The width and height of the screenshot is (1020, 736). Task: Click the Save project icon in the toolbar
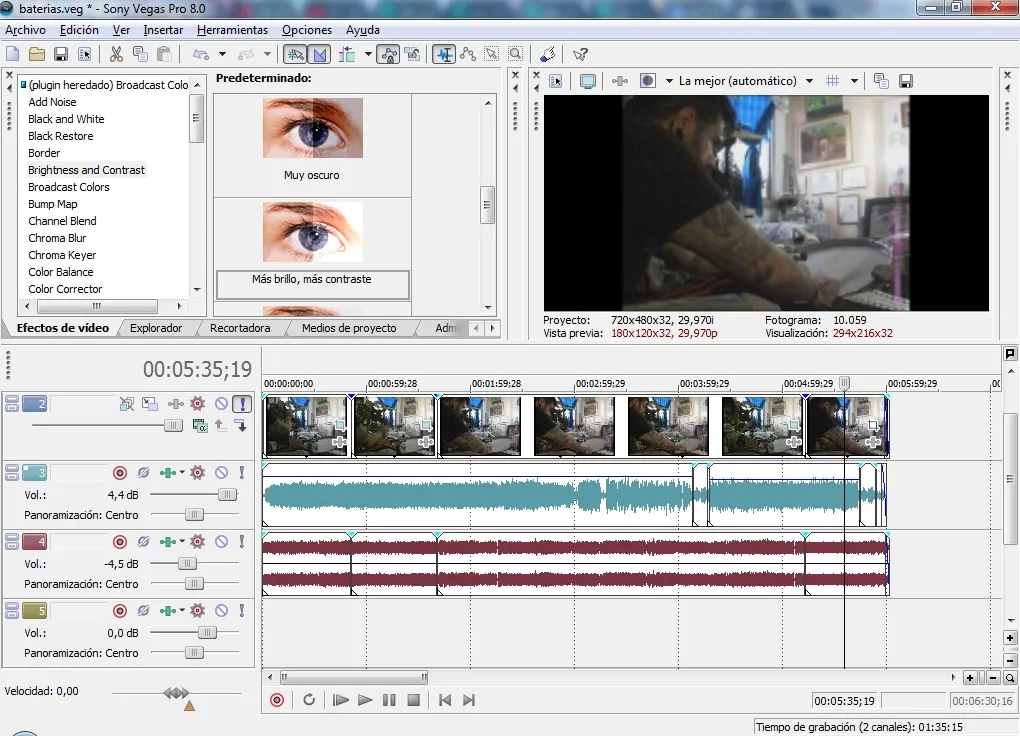pos(61,54)
